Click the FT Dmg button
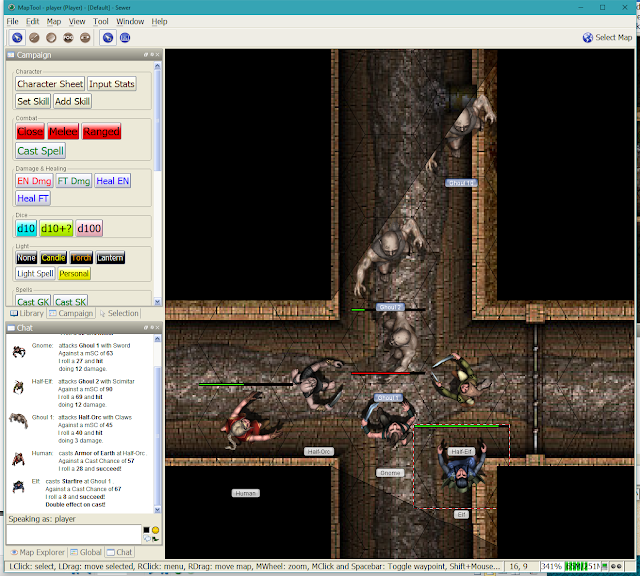Image resolution: width=640 pixels, height=576 pixels. point(73,181)
